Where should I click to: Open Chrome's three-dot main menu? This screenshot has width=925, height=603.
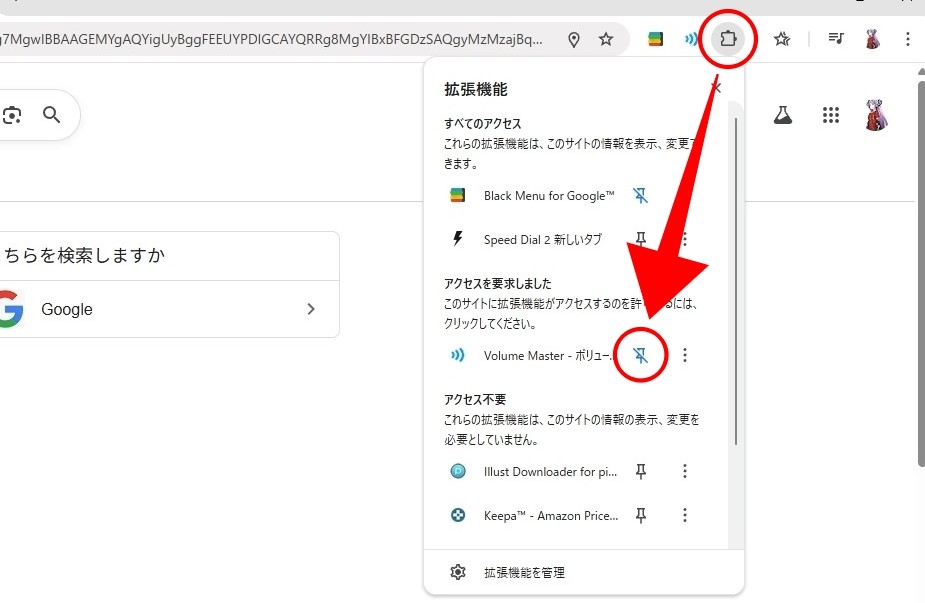pyautogui.click(x=908, y=39)
